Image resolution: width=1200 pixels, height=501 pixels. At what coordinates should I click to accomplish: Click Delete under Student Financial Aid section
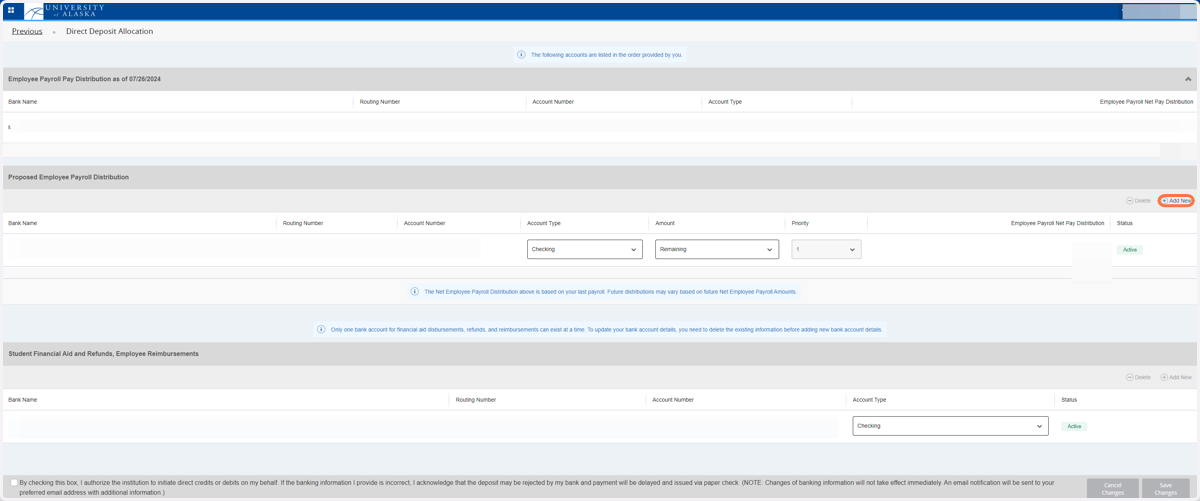(1138, 377)
